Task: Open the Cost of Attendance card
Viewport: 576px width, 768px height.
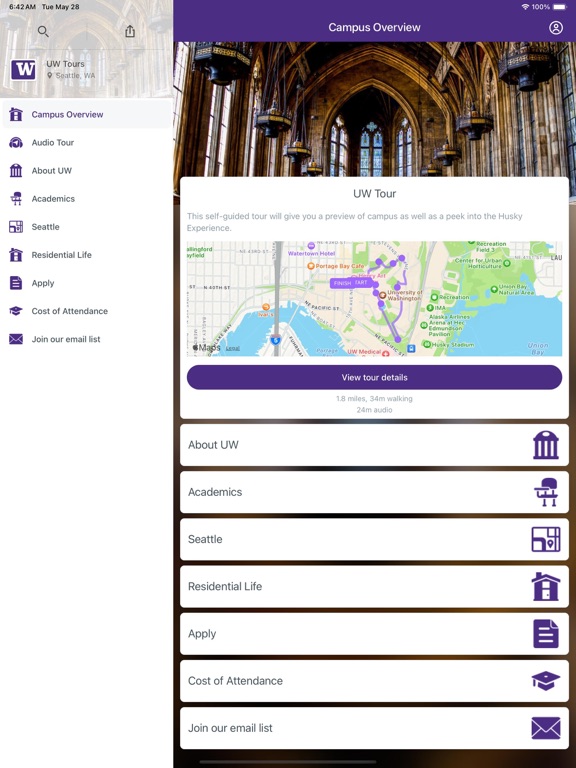Action: tap(374, 681)
